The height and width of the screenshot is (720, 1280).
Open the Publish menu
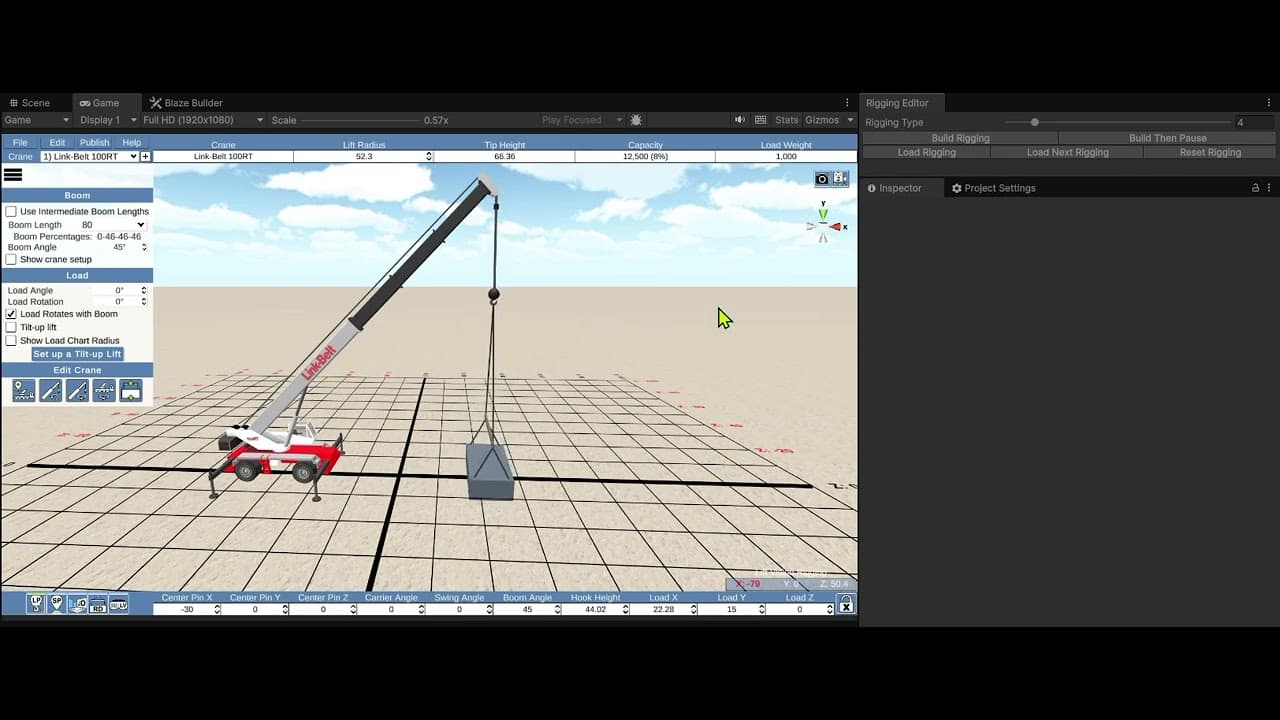94,143
